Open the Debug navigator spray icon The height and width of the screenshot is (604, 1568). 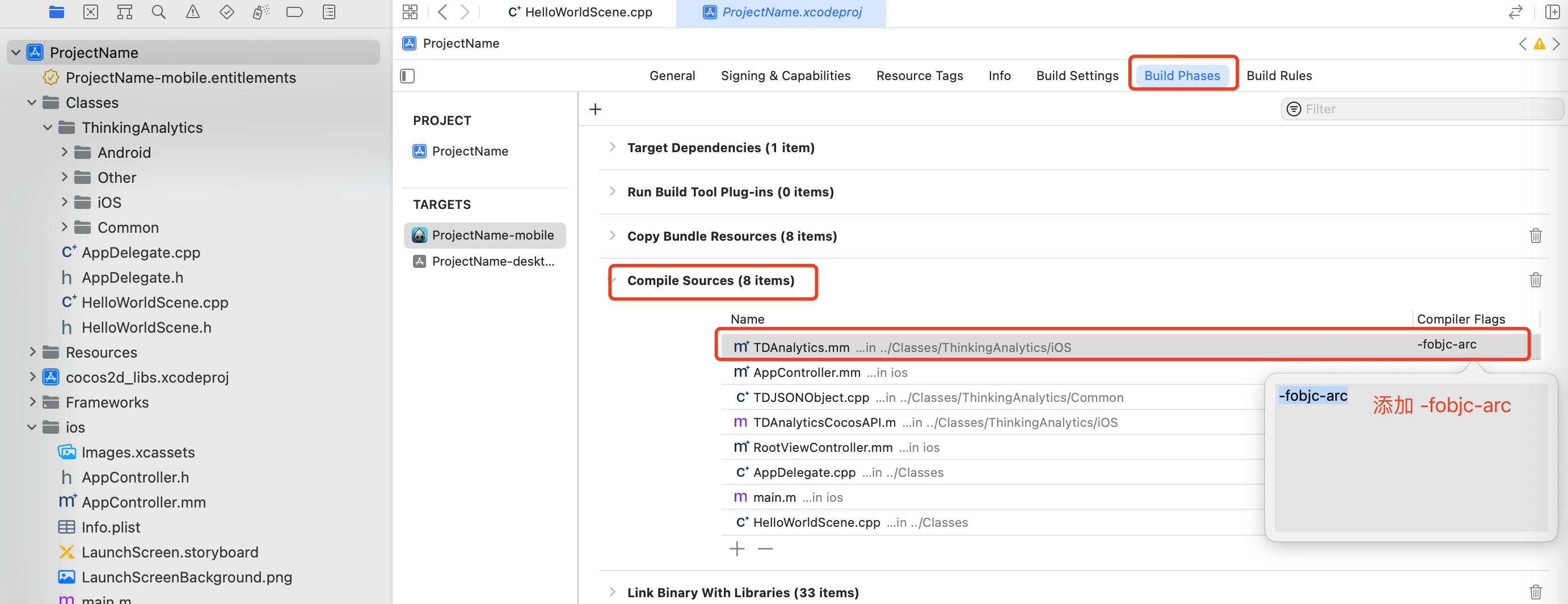[x=260, y=11]
